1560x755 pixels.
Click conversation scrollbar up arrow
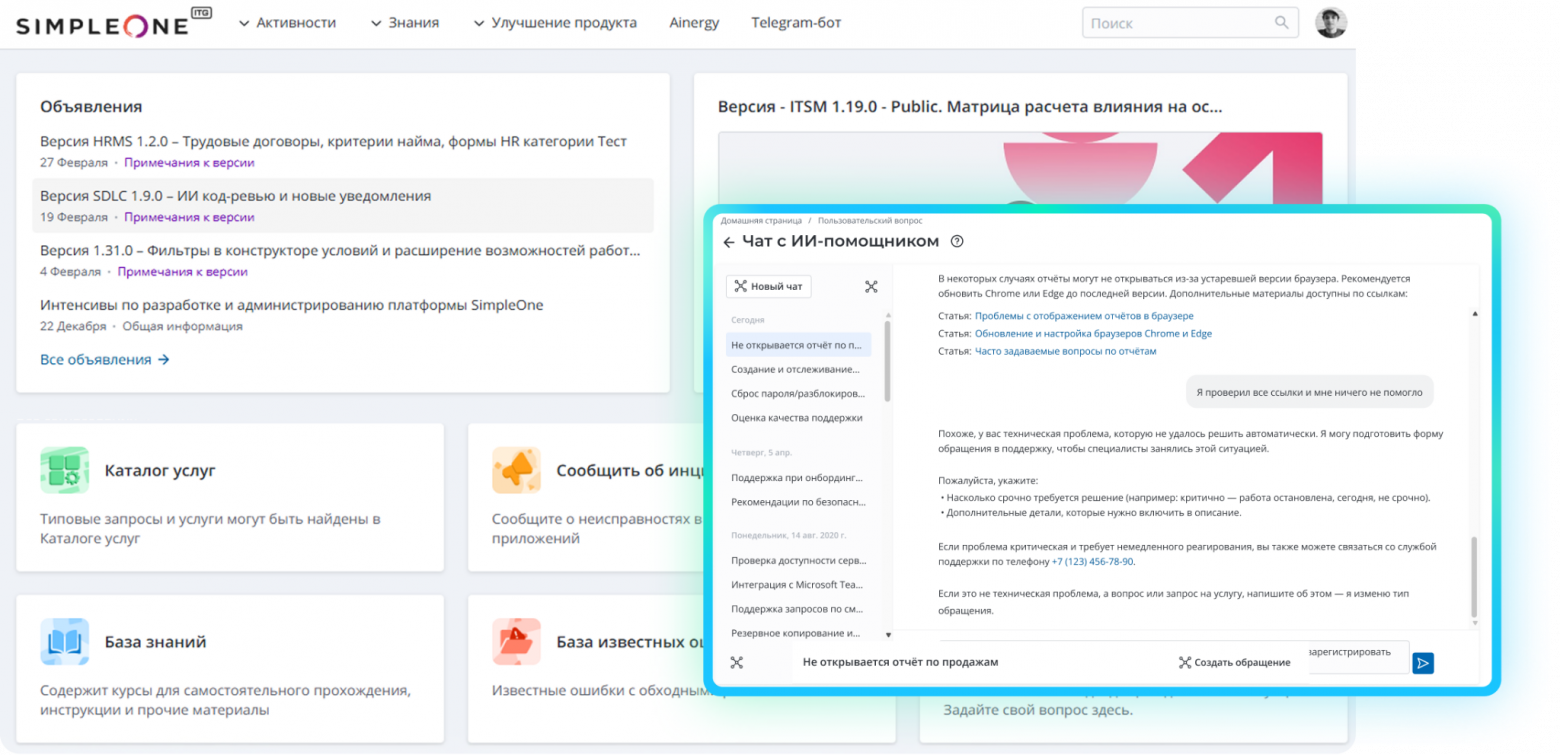coord(1474,314)
